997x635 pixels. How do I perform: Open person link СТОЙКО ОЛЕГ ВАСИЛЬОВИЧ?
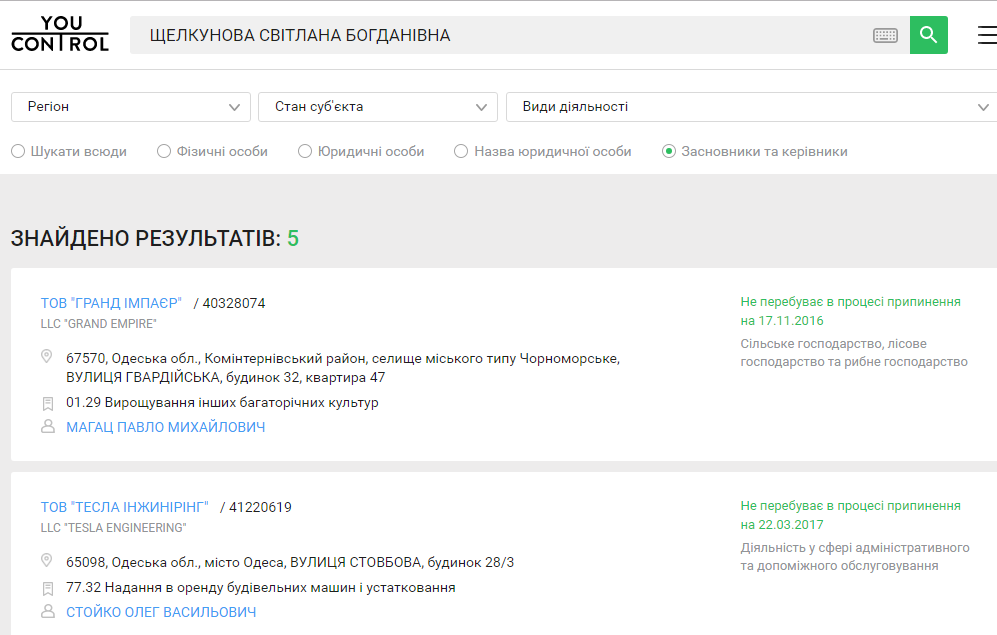162,612
